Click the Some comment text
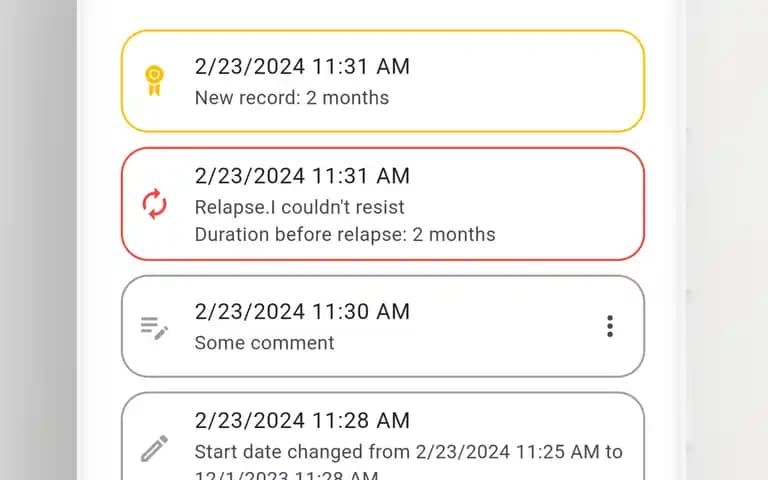Screen dimensions: 768x480 [x=264, y=343]
